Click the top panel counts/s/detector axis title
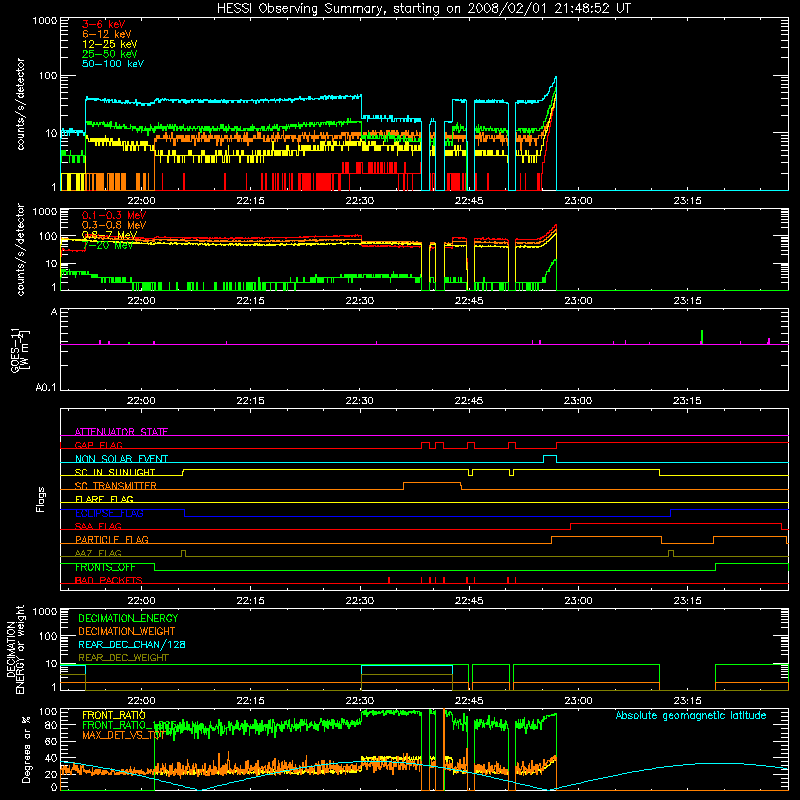The width and height of the screenshot is (800, 800). point(20,104)
